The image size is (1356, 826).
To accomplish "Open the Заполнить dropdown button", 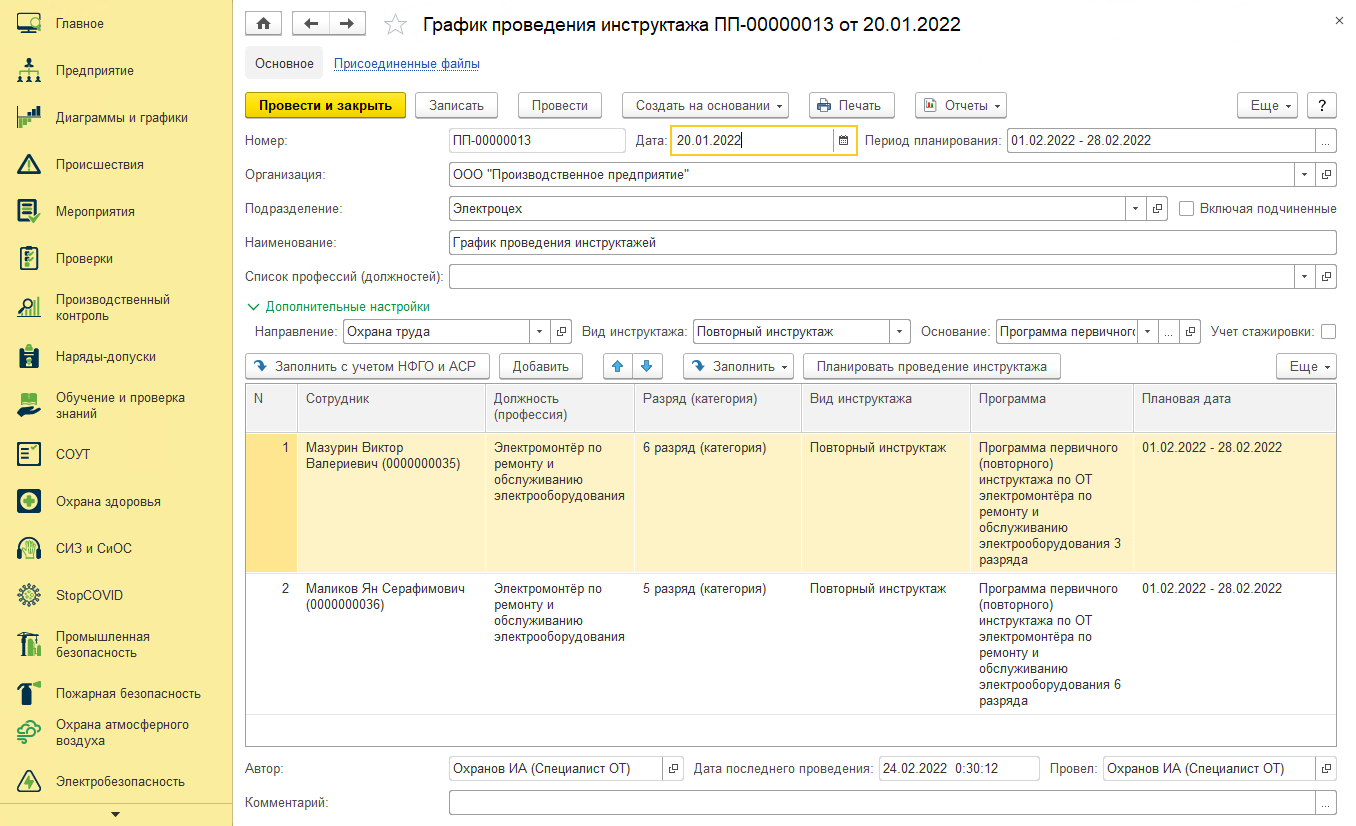I will coord(738,367).
